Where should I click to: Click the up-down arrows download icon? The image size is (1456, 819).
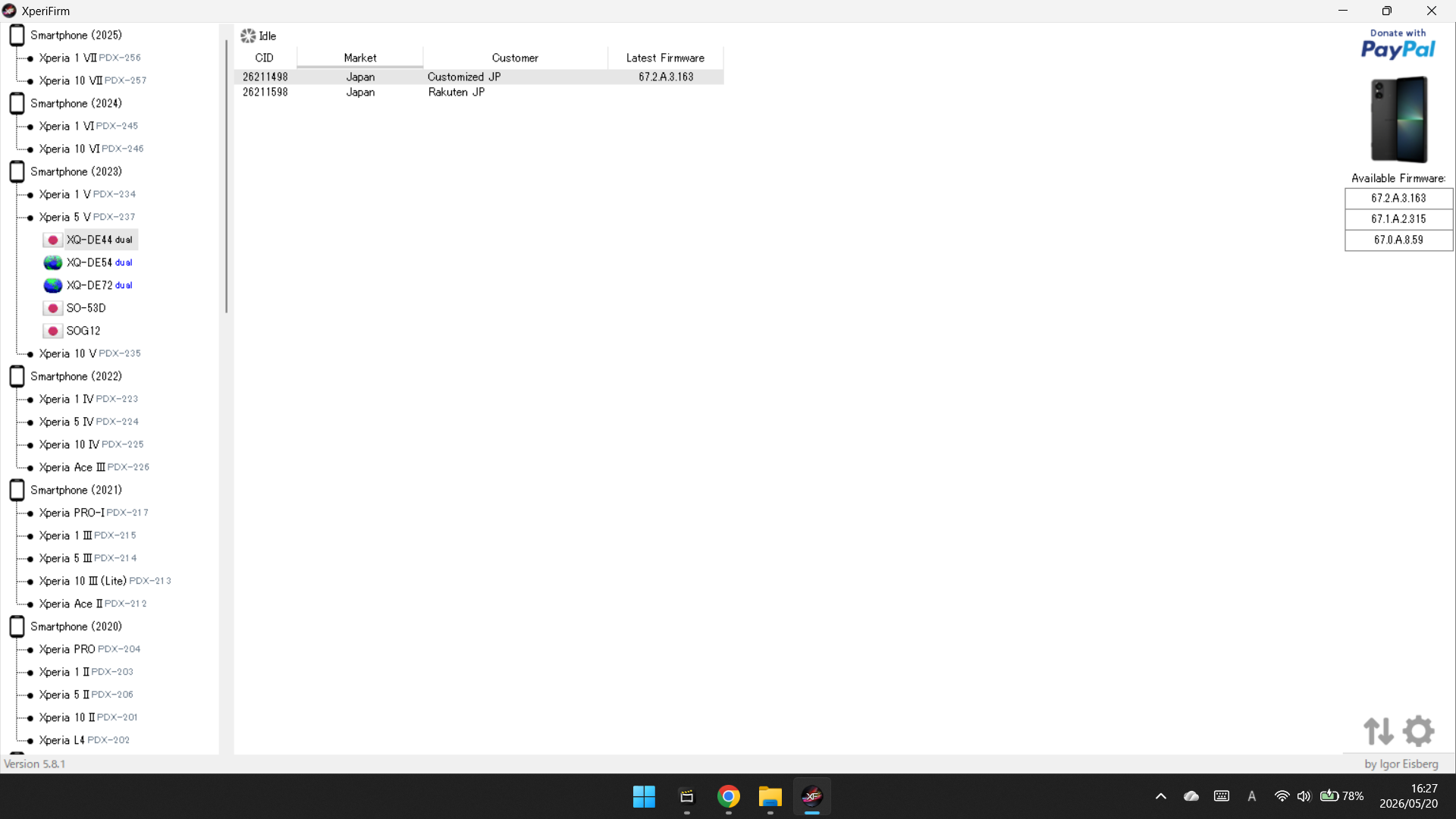(1379, 731)
